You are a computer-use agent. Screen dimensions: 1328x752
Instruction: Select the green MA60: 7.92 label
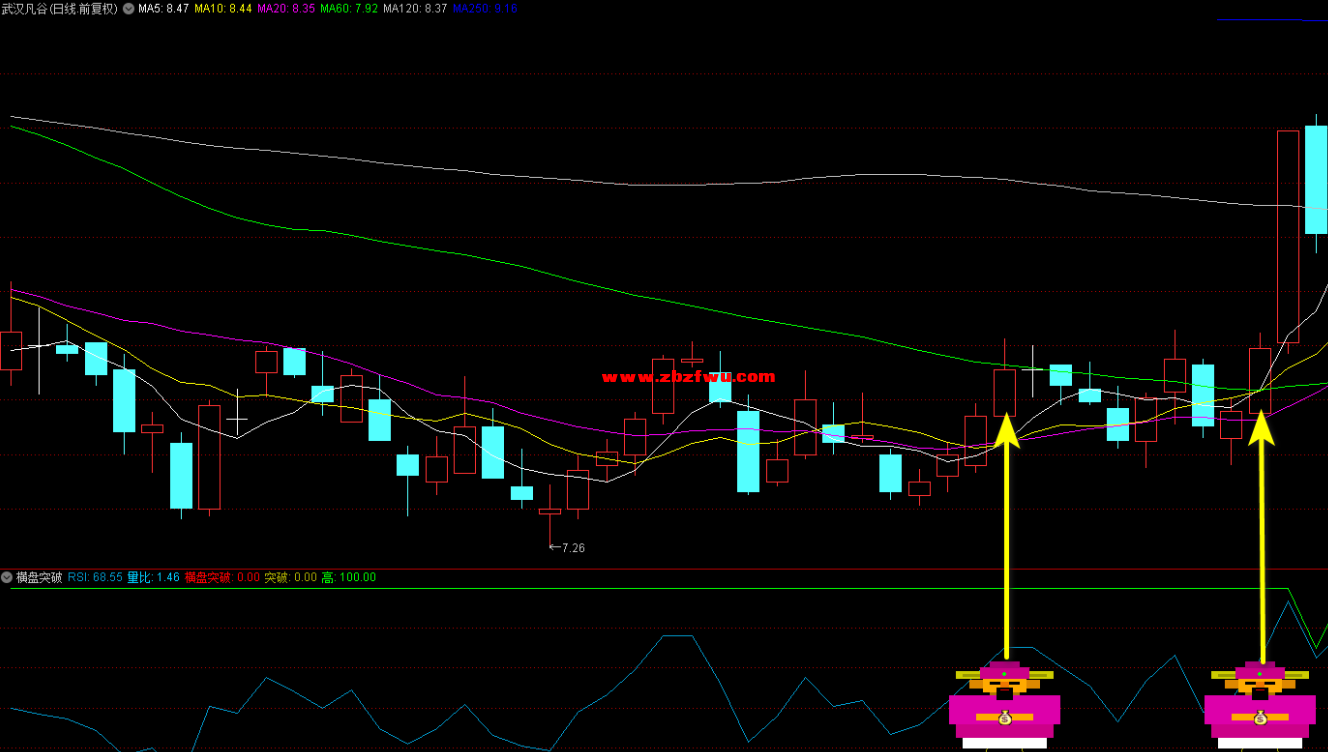point(349,8)
